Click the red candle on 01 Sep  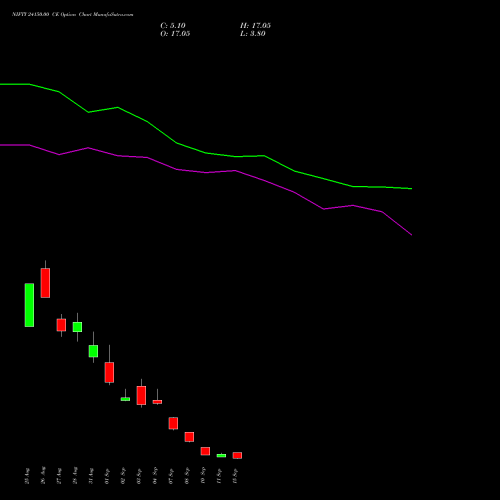click(x=109, y=372)
